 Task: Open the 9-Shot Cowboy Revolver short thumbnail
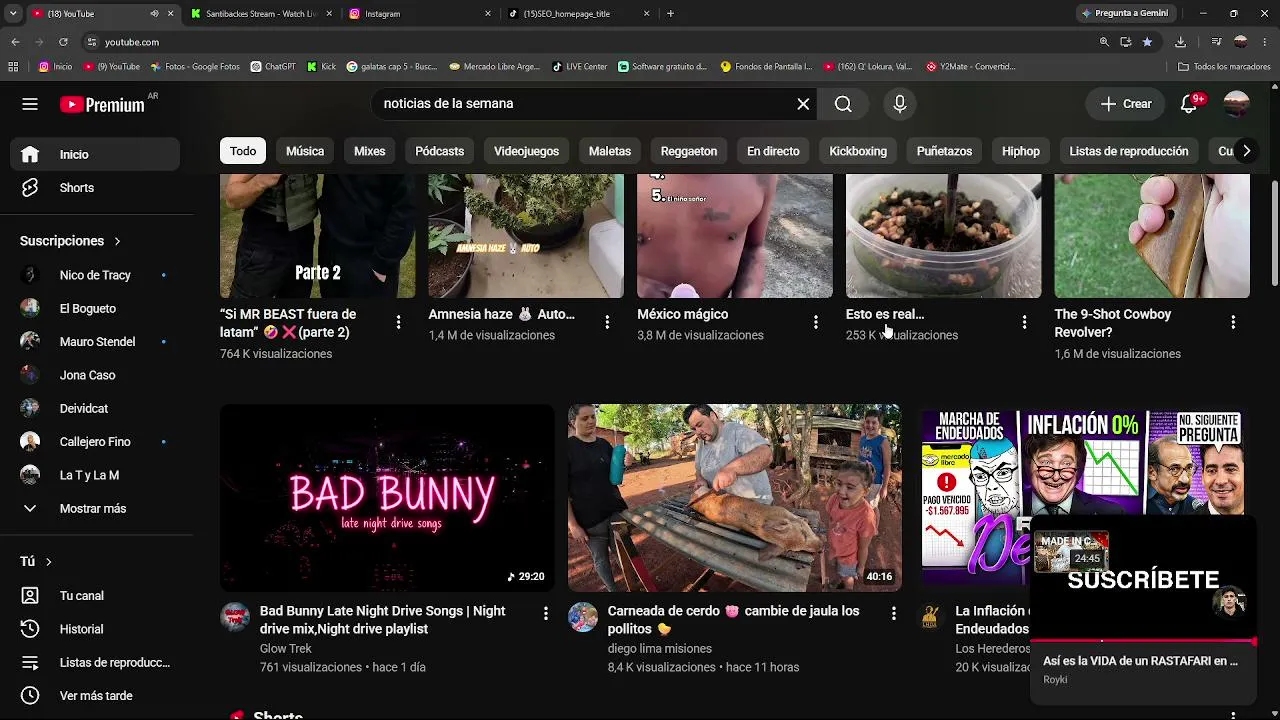(1152, 236)
